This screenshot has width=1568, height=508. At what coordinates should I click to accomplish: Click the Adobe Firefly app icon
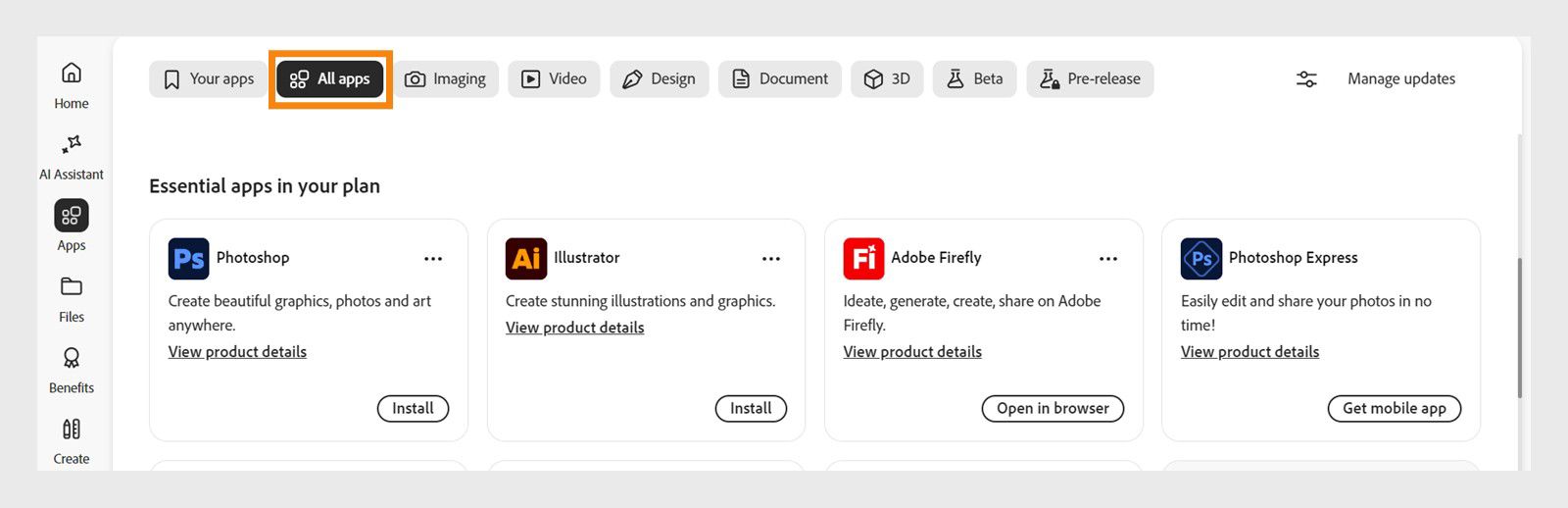coord(863,259)
